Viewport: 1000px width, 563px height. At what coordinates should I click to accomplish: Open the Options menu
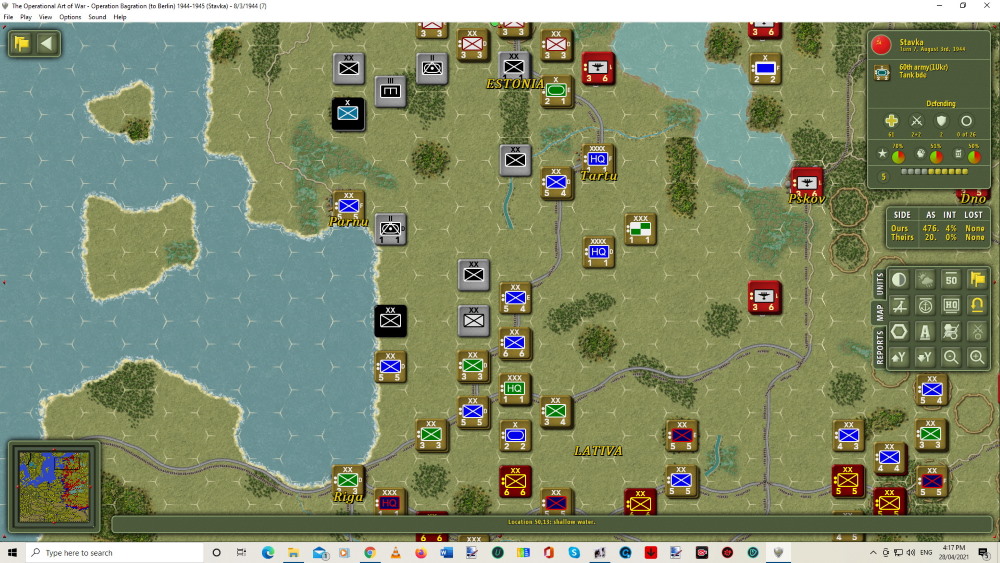[x=70, y=17]
